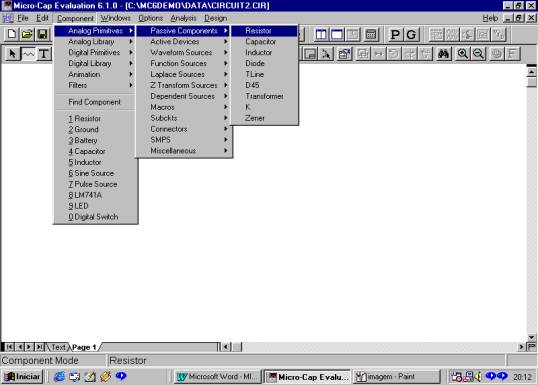Choose Transformer from the submenu
This screenshot has height=385, width=538.
pyautogui.click(x=264, y=96)
